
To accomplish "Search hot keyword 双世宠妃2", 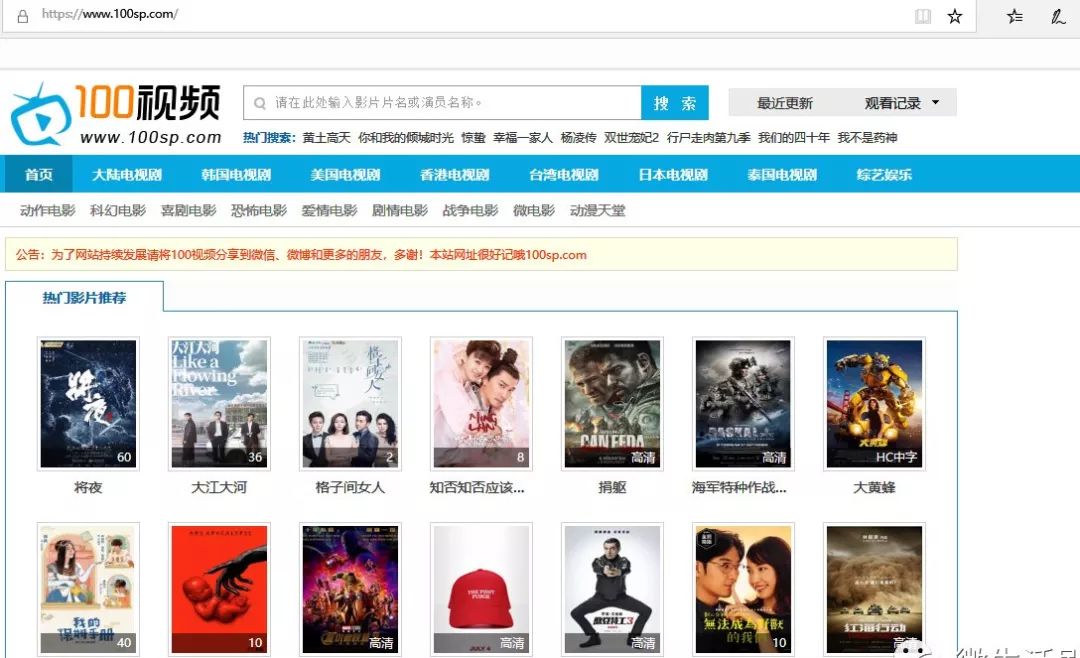I will [632, 138].
